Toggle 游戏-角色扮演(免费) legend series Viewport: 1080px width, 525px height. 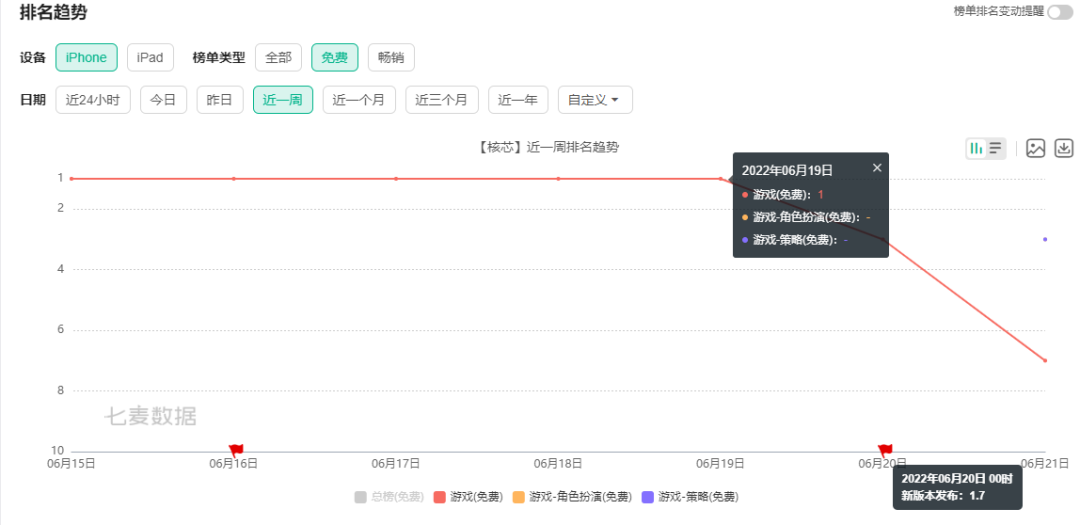pos(572,497)
